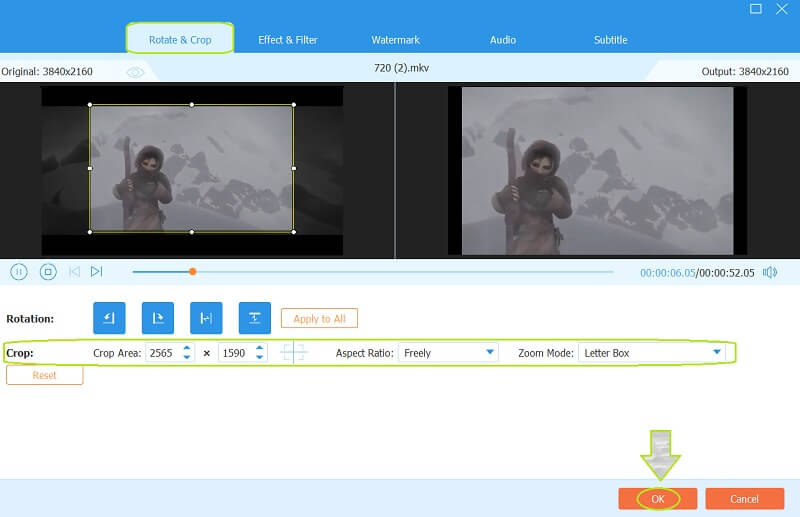Click the playback progress slider handle
Image resolution: width=800 pixels, height=517 pixels.
click(x=192, y=272)
